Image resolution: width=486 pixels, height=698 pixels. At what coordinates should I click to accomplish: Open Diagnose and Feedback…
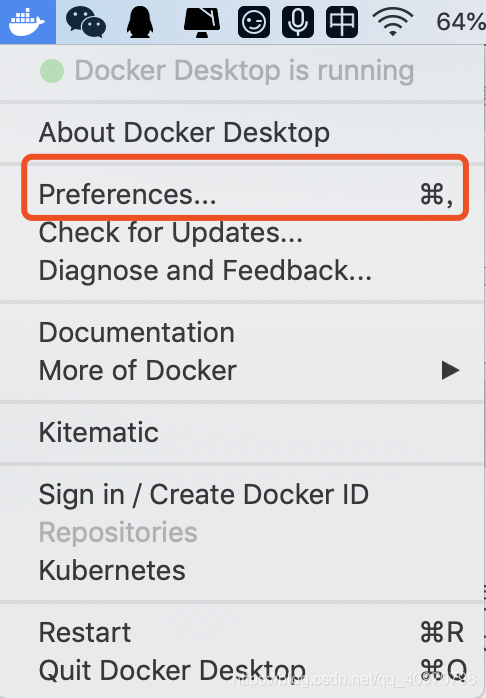pos(242,270)
